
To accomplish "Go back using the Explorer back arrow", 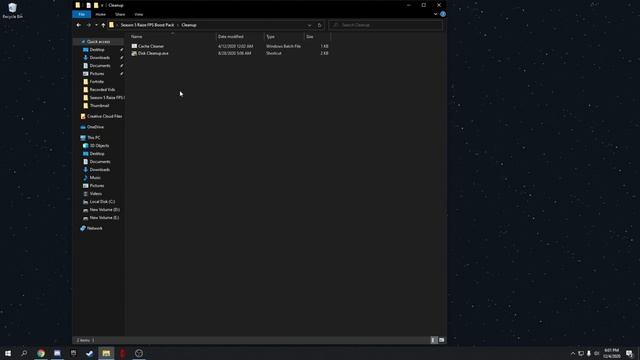I will click(78, 25).
